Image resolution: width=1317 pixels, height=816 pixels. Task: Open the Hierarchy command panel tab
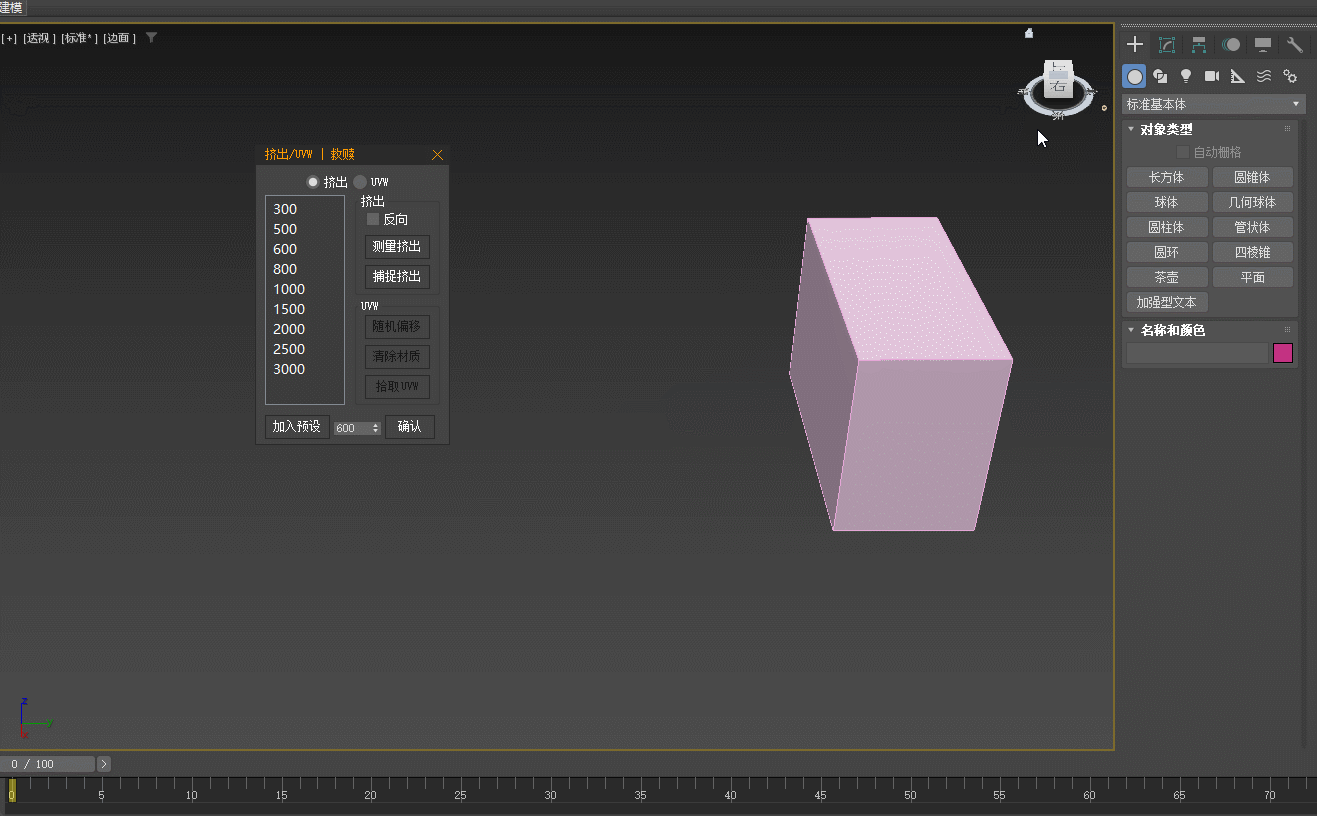[x=1198, y=45]
